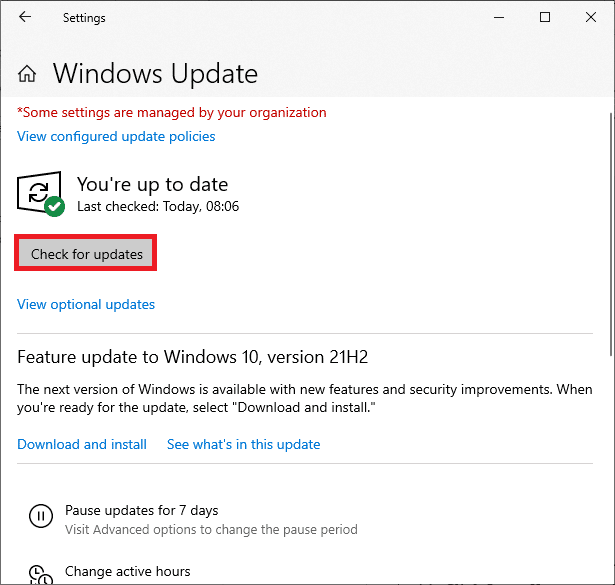Click Check for updates button
Screen dimensions: 615x585
[x=86, y=253]
